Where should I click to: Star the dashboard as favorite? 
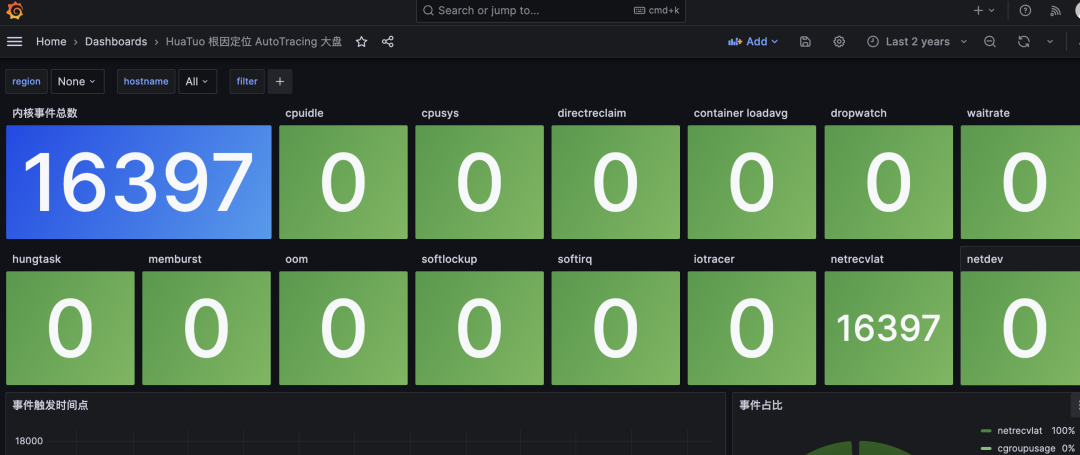pyautogui.click(x=361, y=42)
